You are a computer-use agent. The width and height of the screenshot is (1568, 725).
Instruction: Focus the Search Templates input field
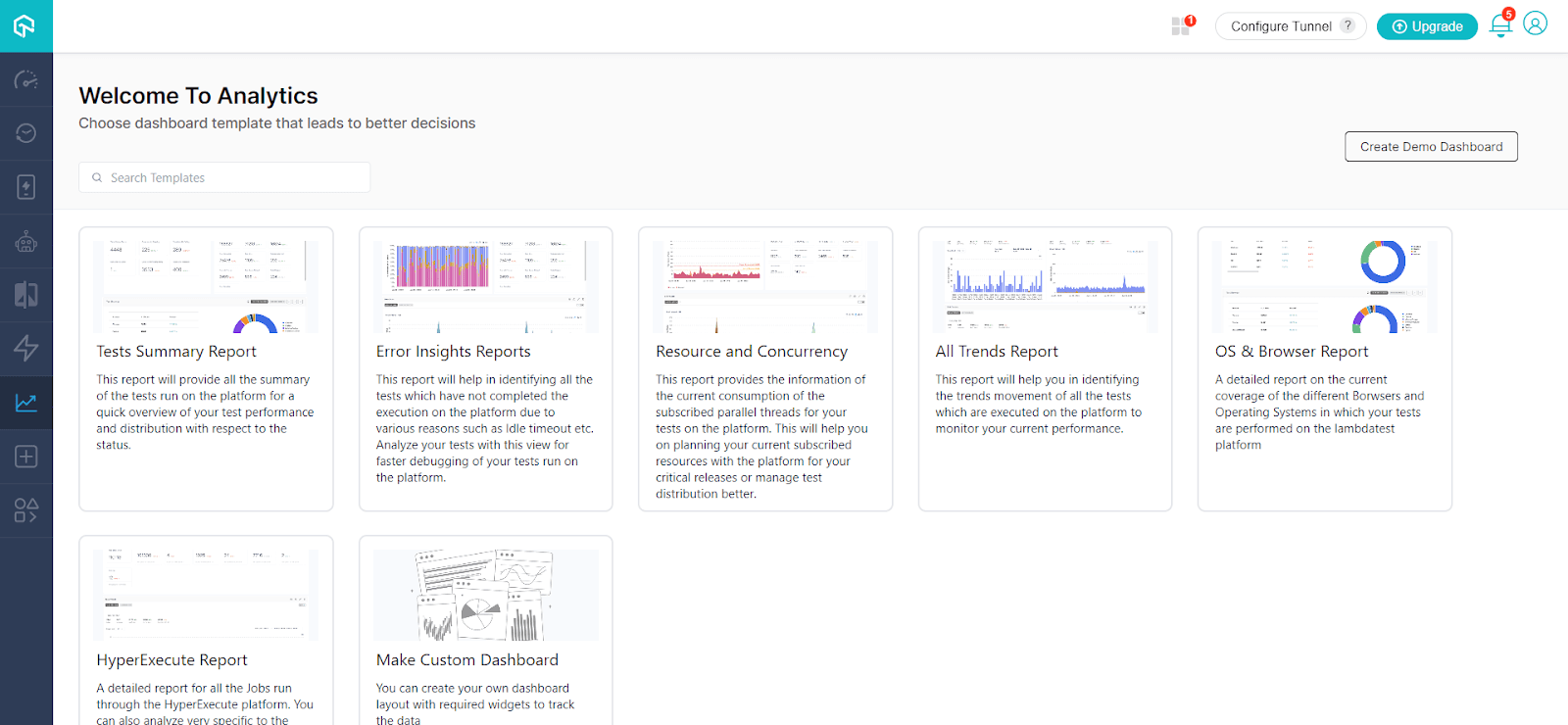pyautogui.click(x=224, y=177)
